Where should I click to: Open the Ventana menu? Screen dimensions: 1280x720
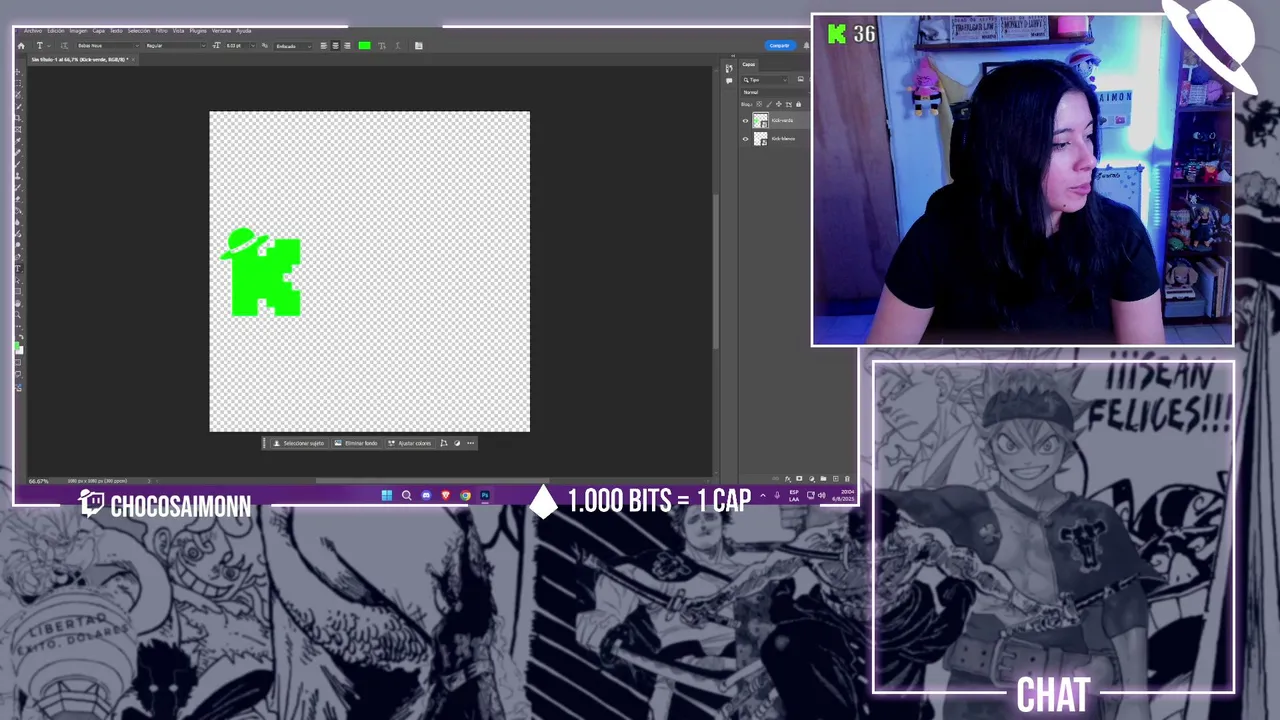click(221, 31)
